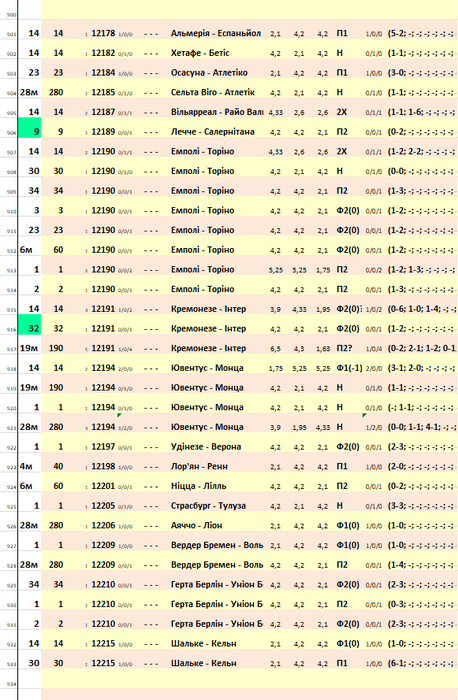Select the score cell starting '(3-1; 2-0;'
The height and width of the screenshot is (700, 458).
click(x=422, y=368)
